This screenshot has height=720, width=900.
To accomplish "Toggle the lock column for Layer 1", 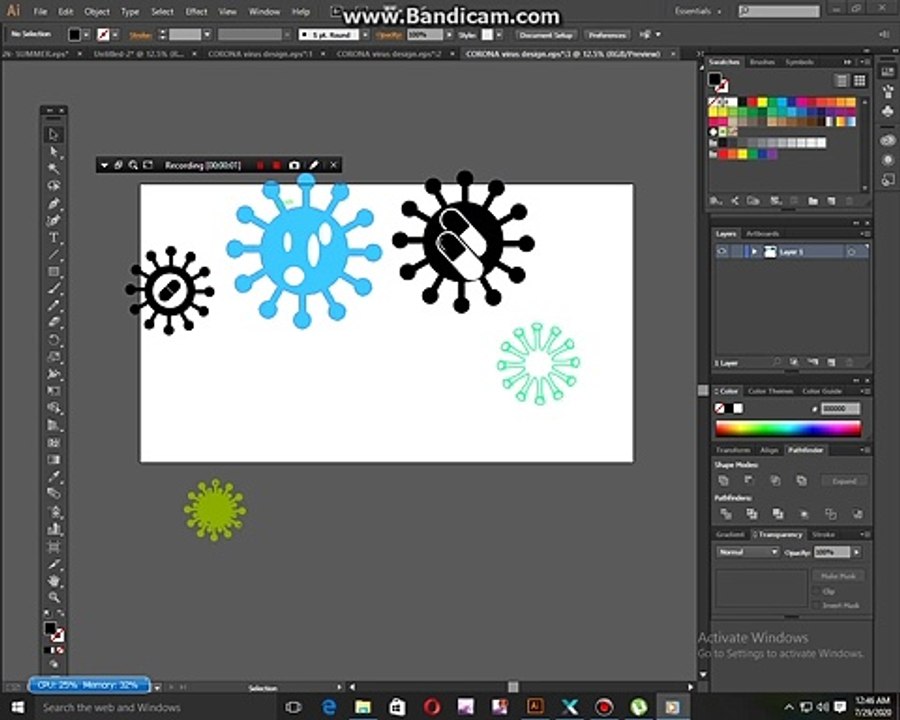I will tap(738, 251).
